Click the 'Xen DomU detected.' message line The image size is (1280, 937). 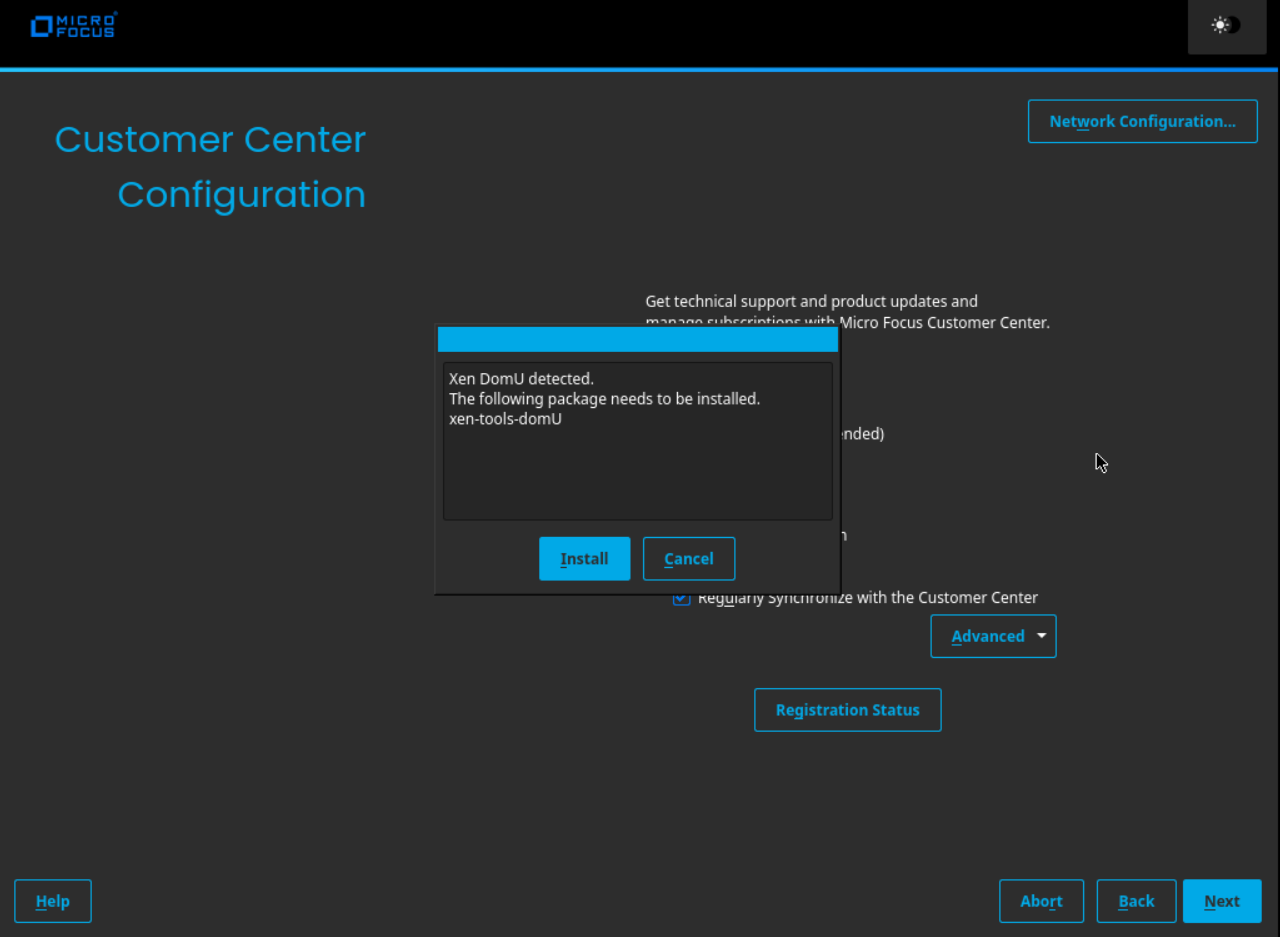[x=521, y=379]
